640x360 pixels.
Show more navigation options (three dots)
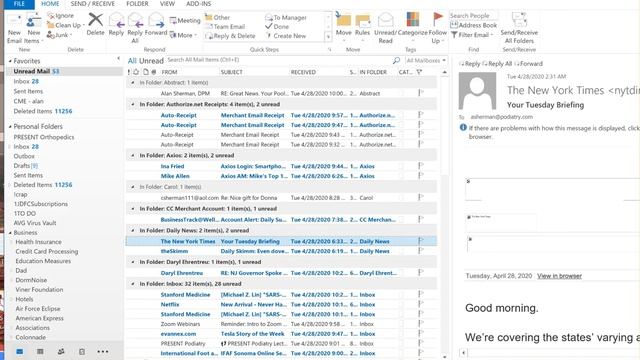pyautogui.click(x=103, y=351)
